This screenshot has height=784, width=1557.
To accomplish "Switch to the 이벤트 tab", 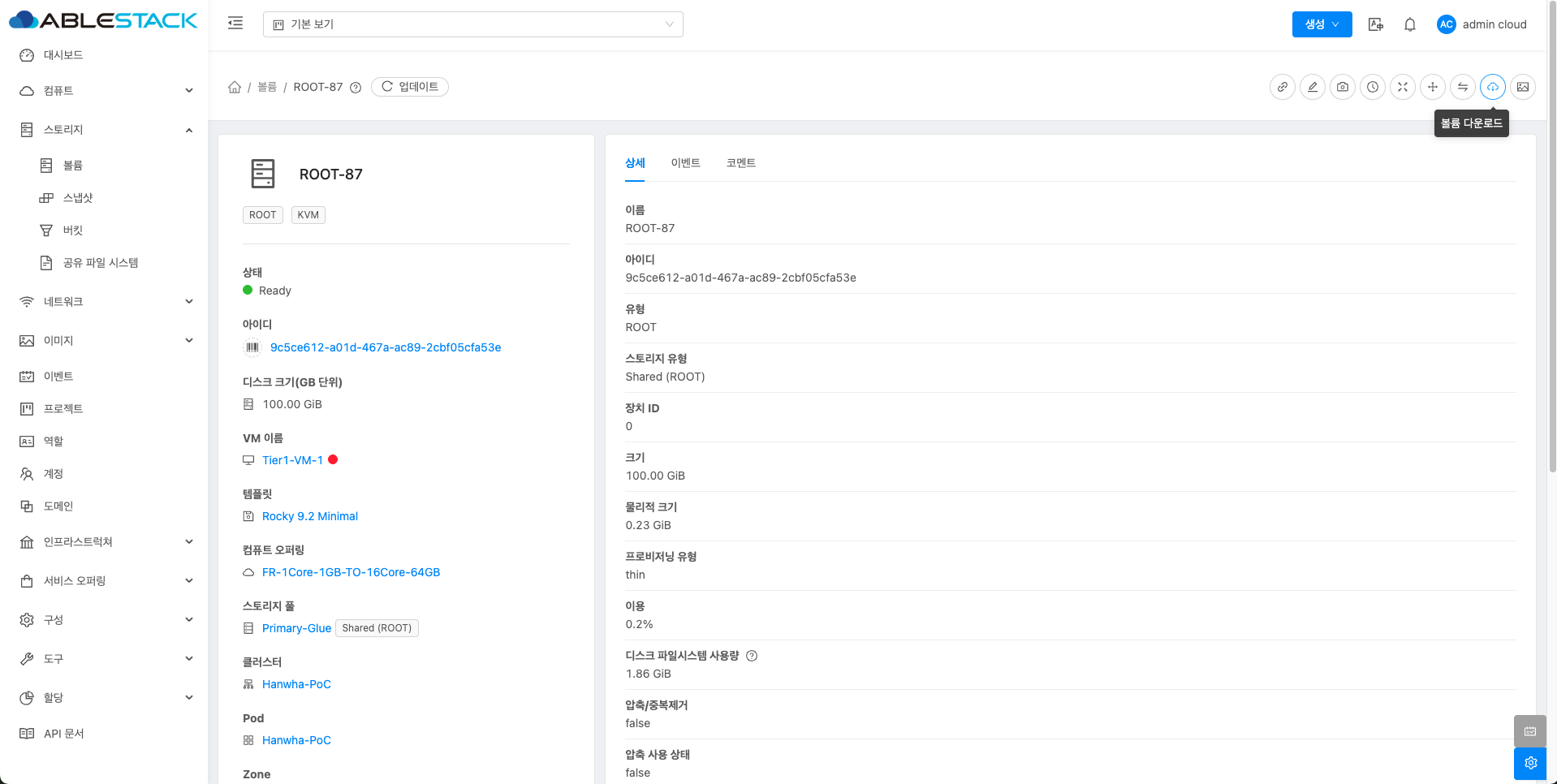I will click(685, 163).
